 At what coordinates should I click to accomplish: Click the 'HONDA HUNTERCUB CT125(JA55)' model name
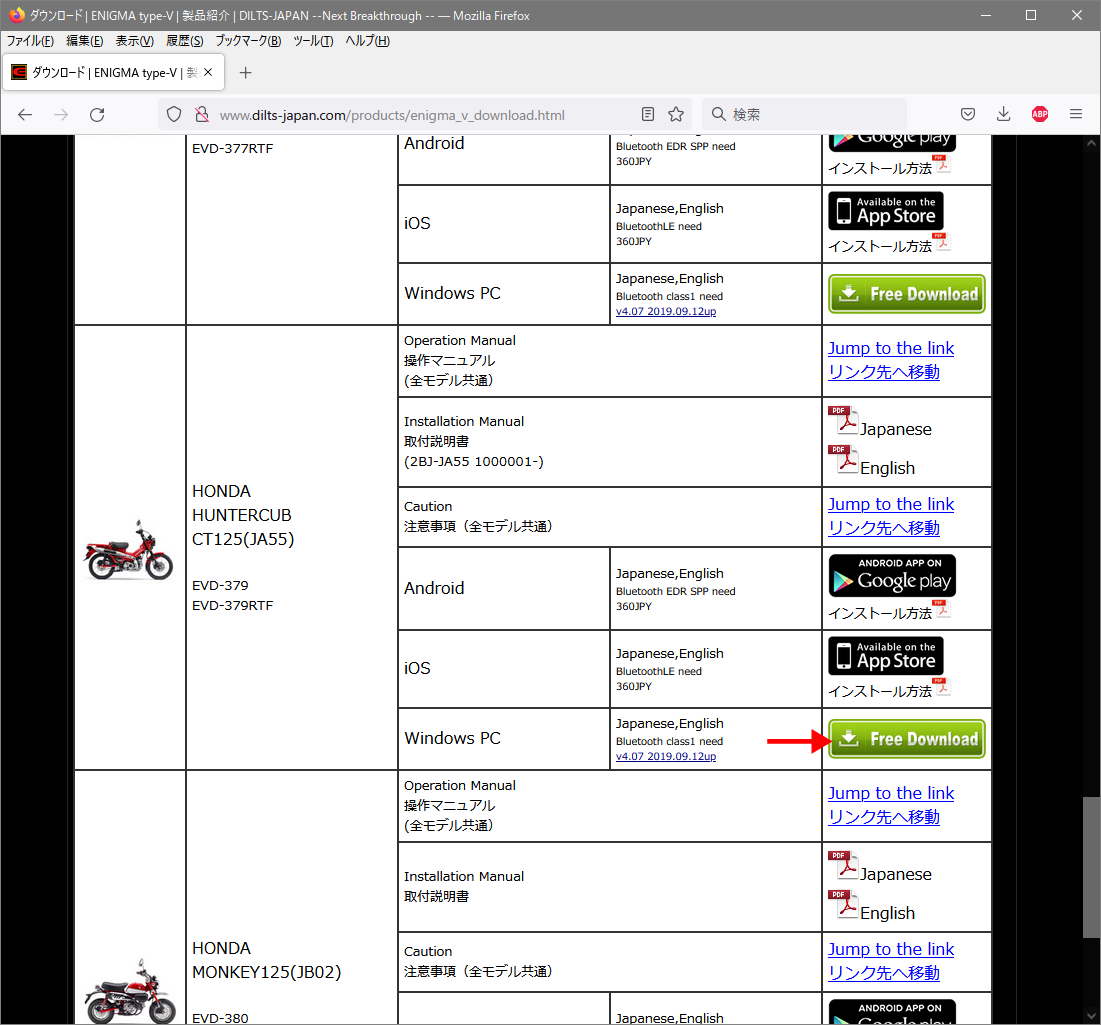click(x=243, y=515)
